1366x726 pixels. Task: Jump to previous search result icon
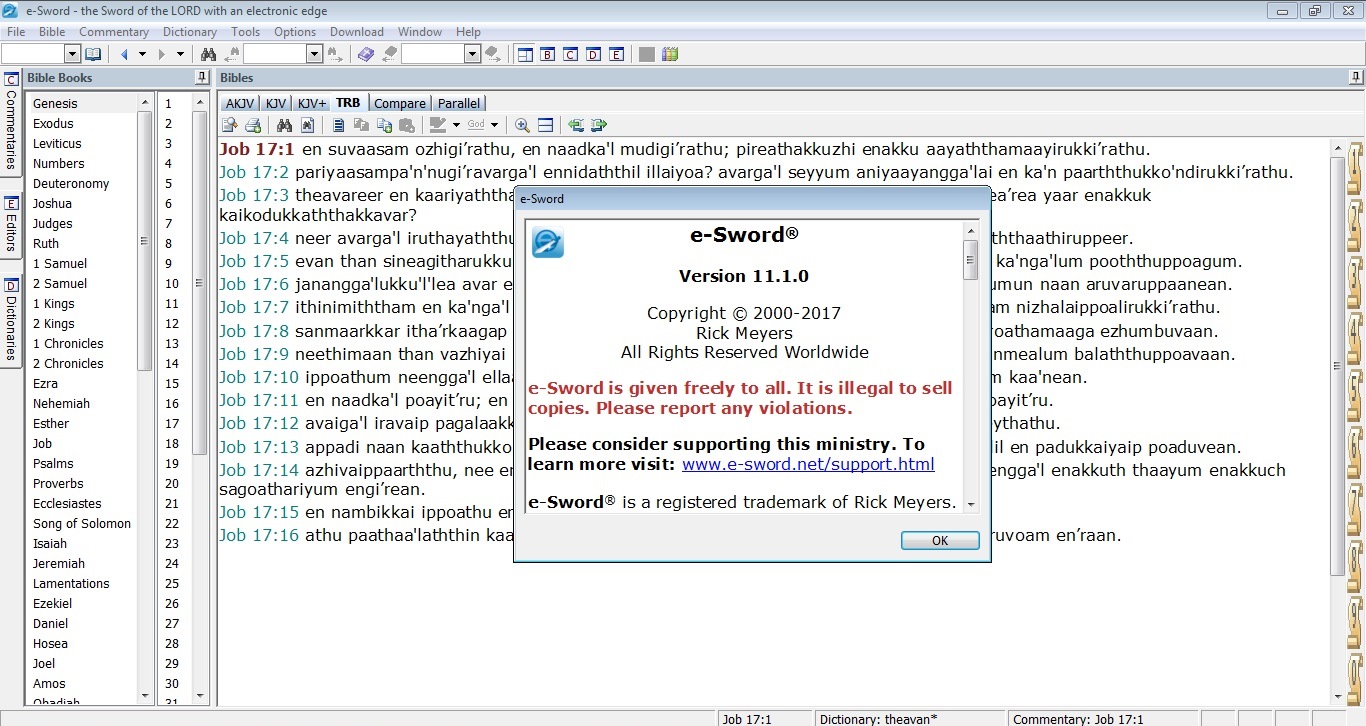click(232, 54)
